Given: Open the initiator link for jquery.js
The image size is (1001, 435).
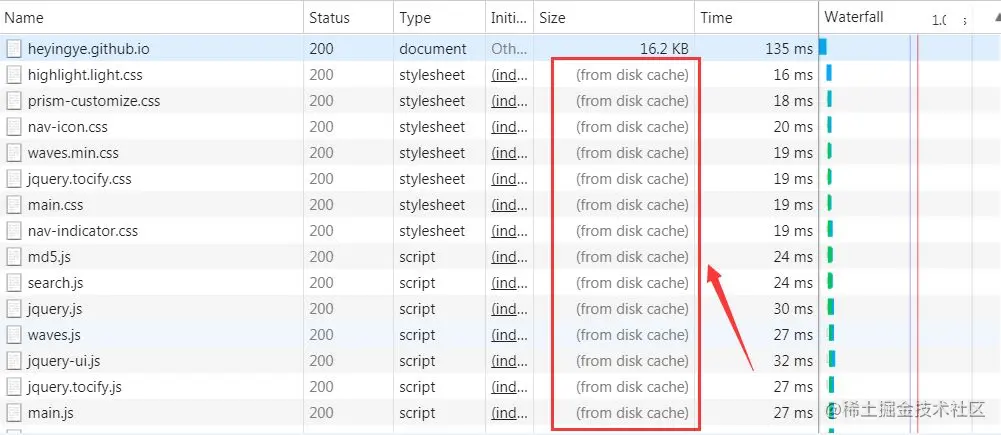Looking at the screenshot, I should tap(509, 309).
